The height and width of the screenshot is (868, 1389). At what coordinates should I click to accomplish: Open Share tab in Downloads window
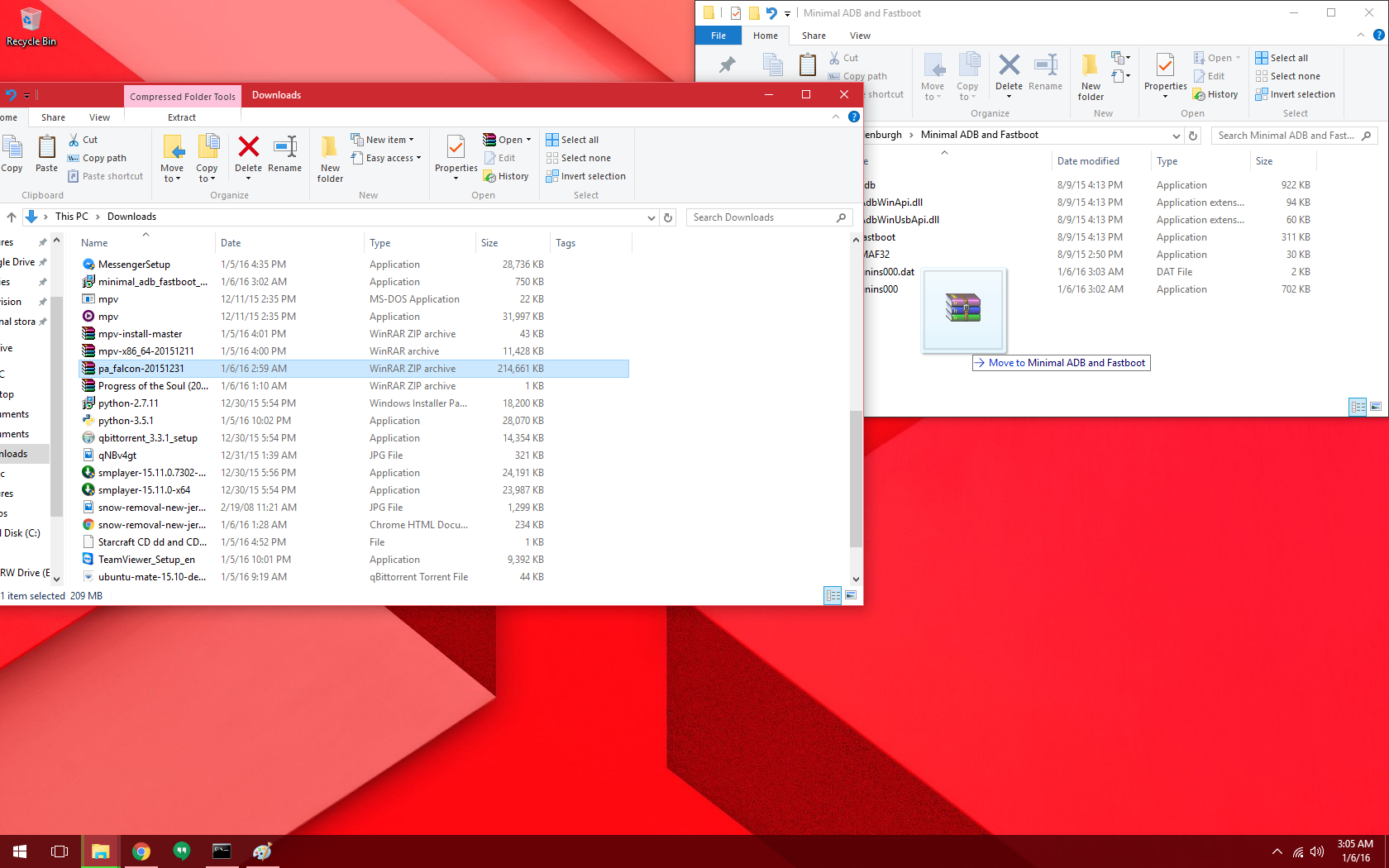pos(53,117)
